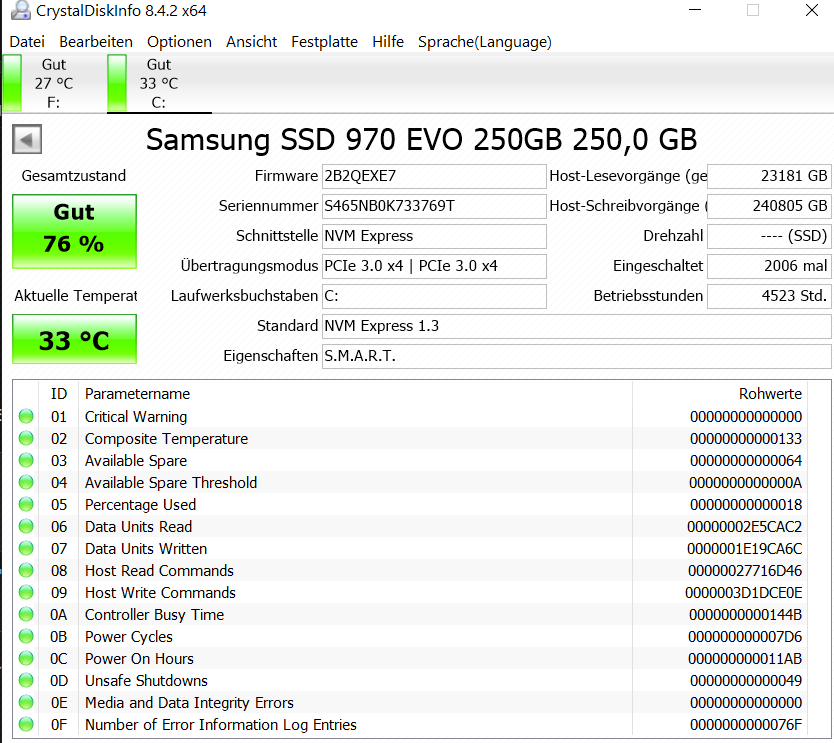Viewport: 834px width, 743px height.
Task: Select the Power On Hours parameter name
Action: pyautogui.click(x=139, y=658)
